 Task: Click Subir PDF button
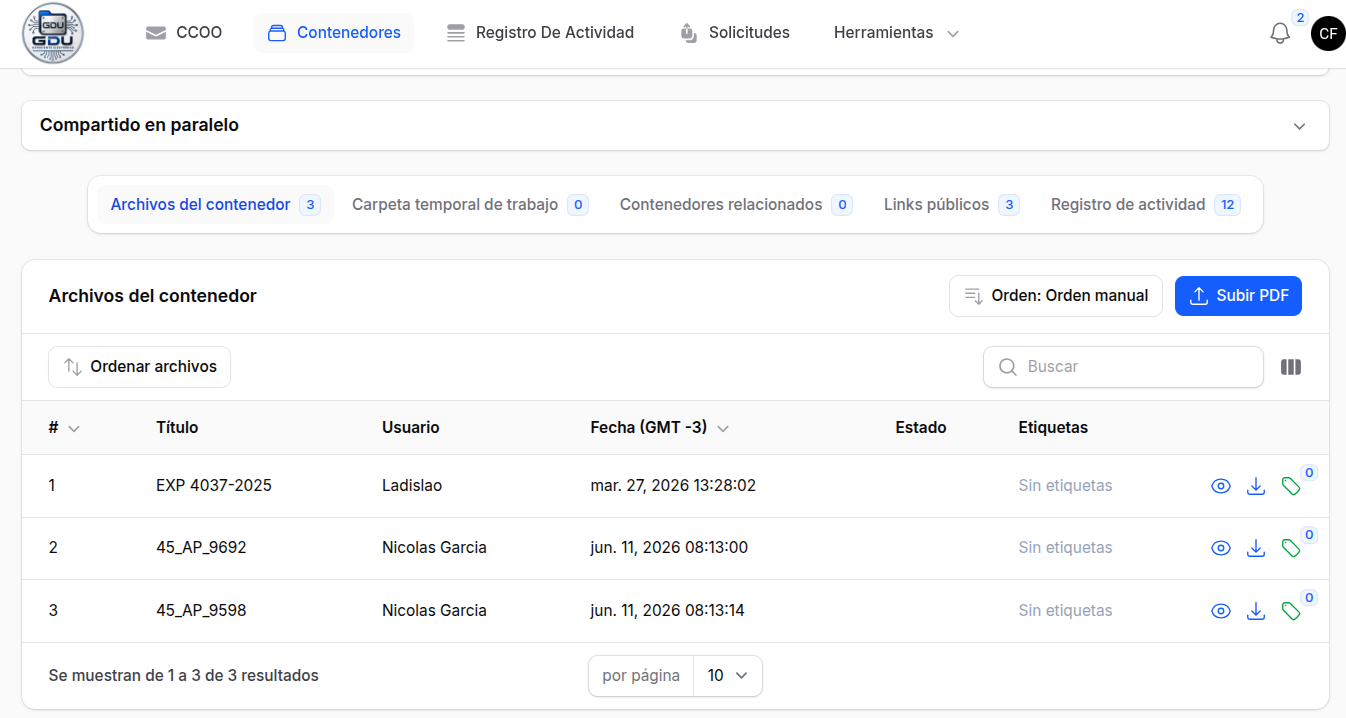click(1238, 296)
